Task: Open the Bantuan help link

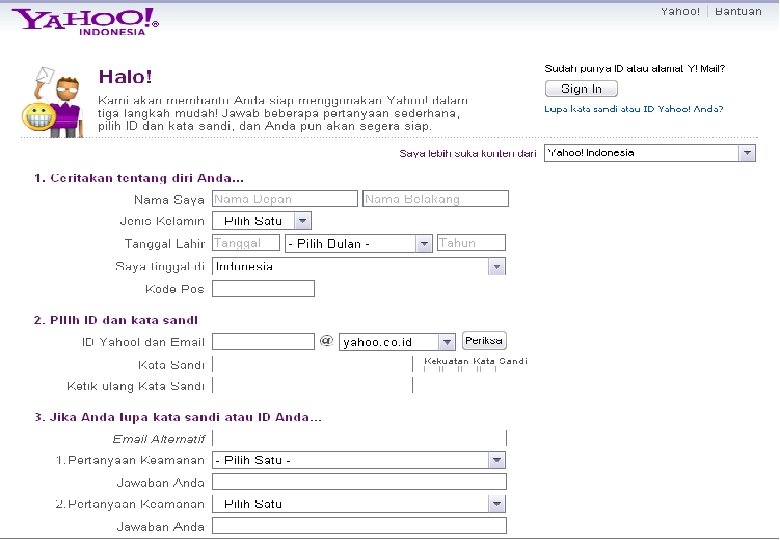Action: pyautogui.click(x=738, y=11)
